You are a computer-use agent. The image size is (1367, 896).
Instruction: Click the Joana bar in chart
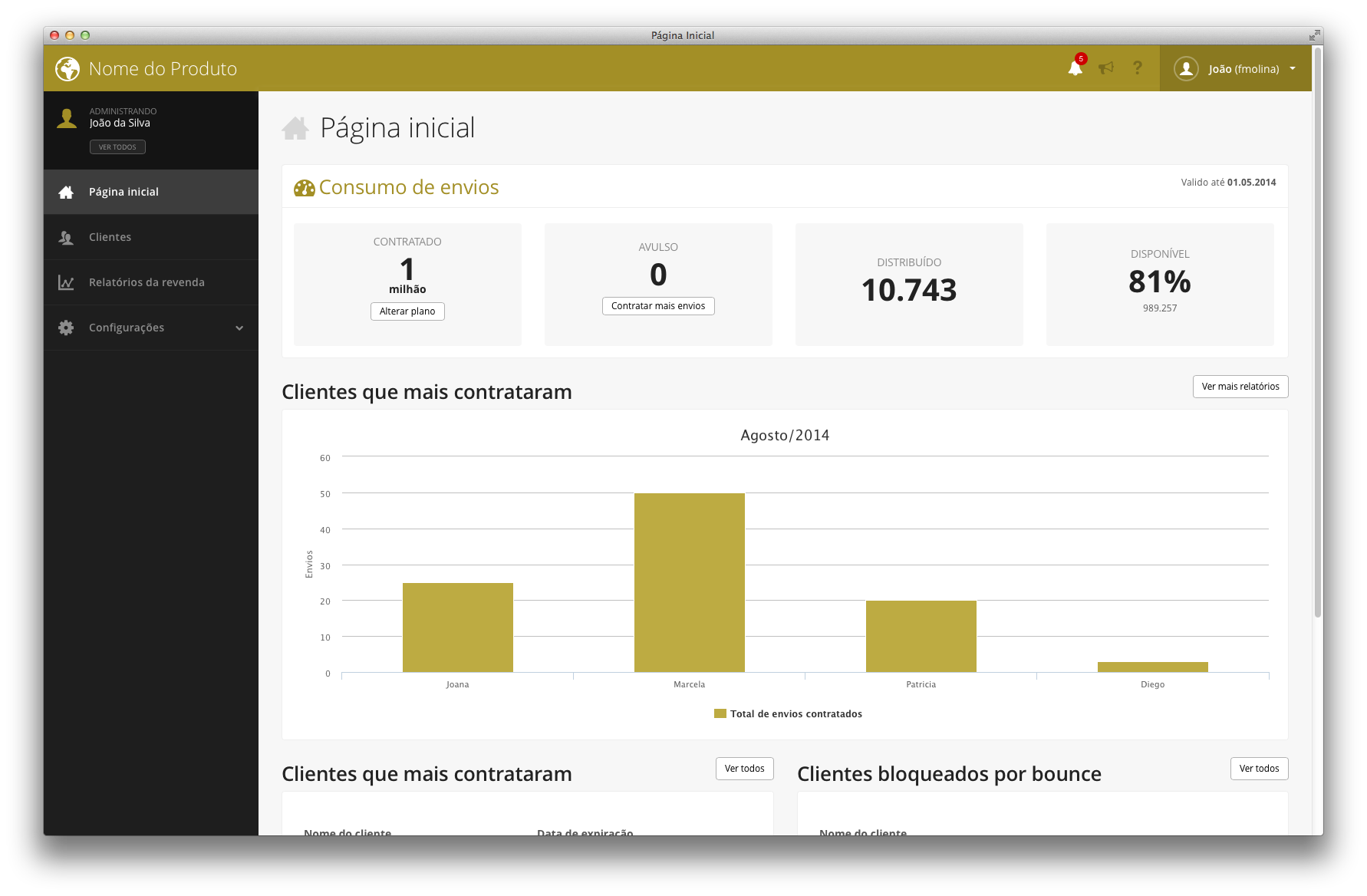coord(458,628)
